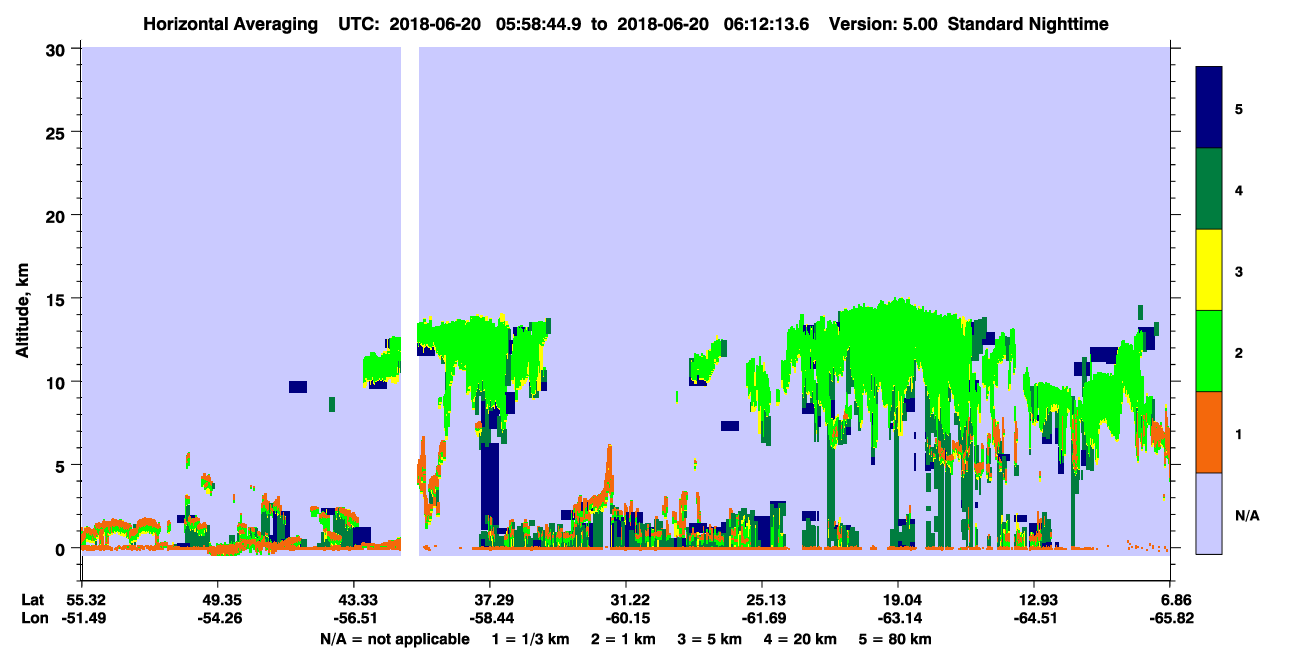Click the latitude value 12.93
Image resolution: width=1300 pixels, height=667 pixels.
tap(1034, 600)
